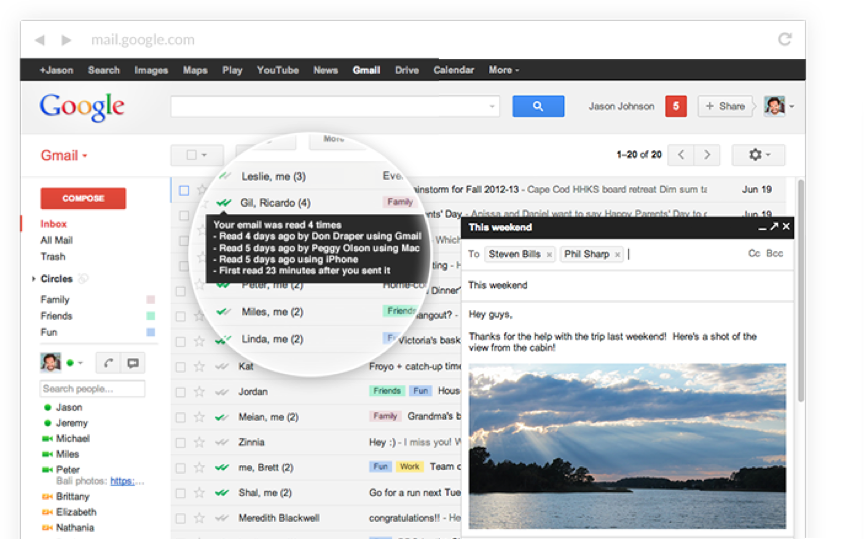Image resolution: width=864 pixels, height=539 pixels.
Task: Star the Meredith Blackwell email
Action: coord(199,518)
